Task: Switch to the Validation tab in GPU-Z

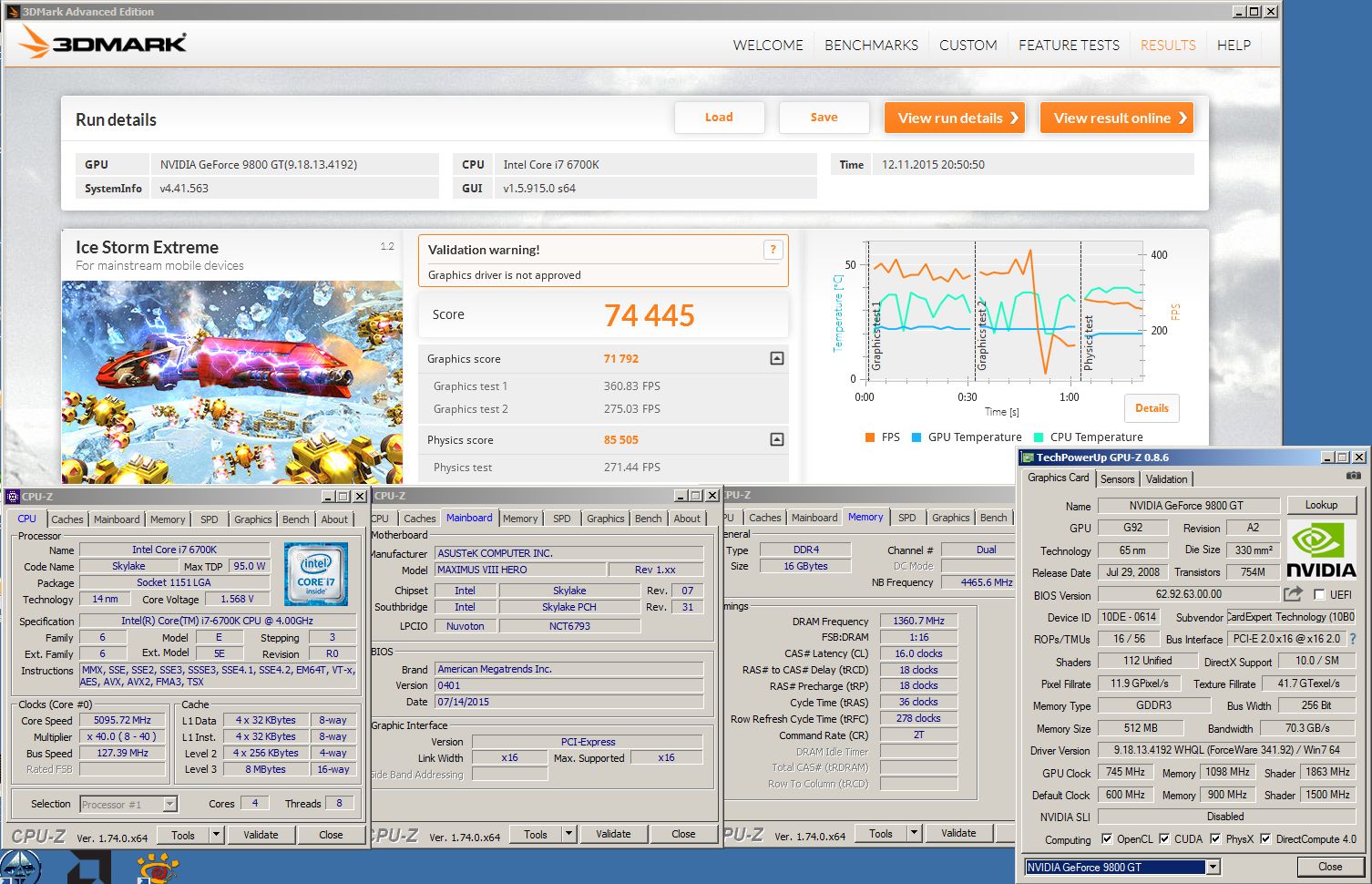Action: tap(1166, 478)
